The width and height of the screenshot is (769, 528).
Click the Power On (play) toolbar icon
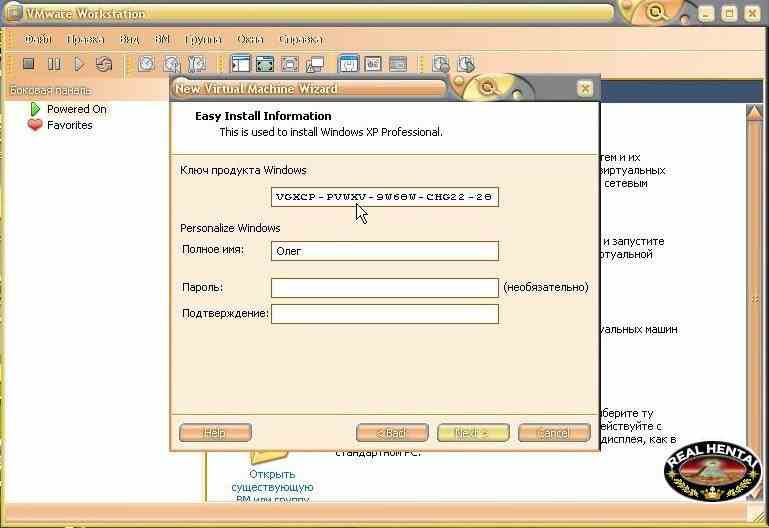(x=78, y=64)
